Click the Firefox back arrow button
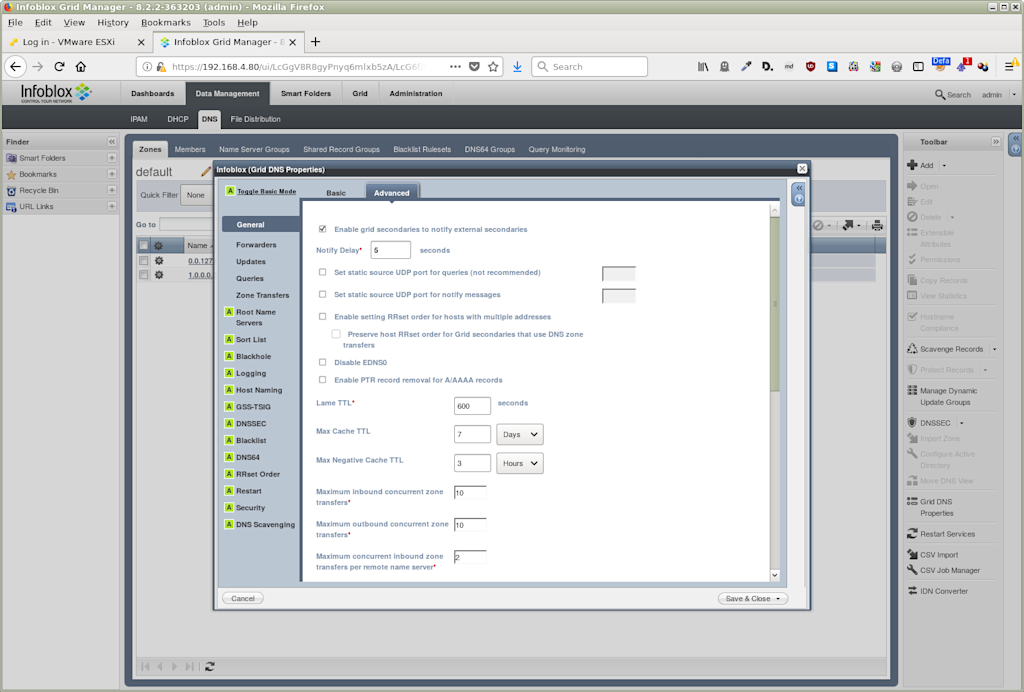1024x692 pixels. tap(16, 67)
